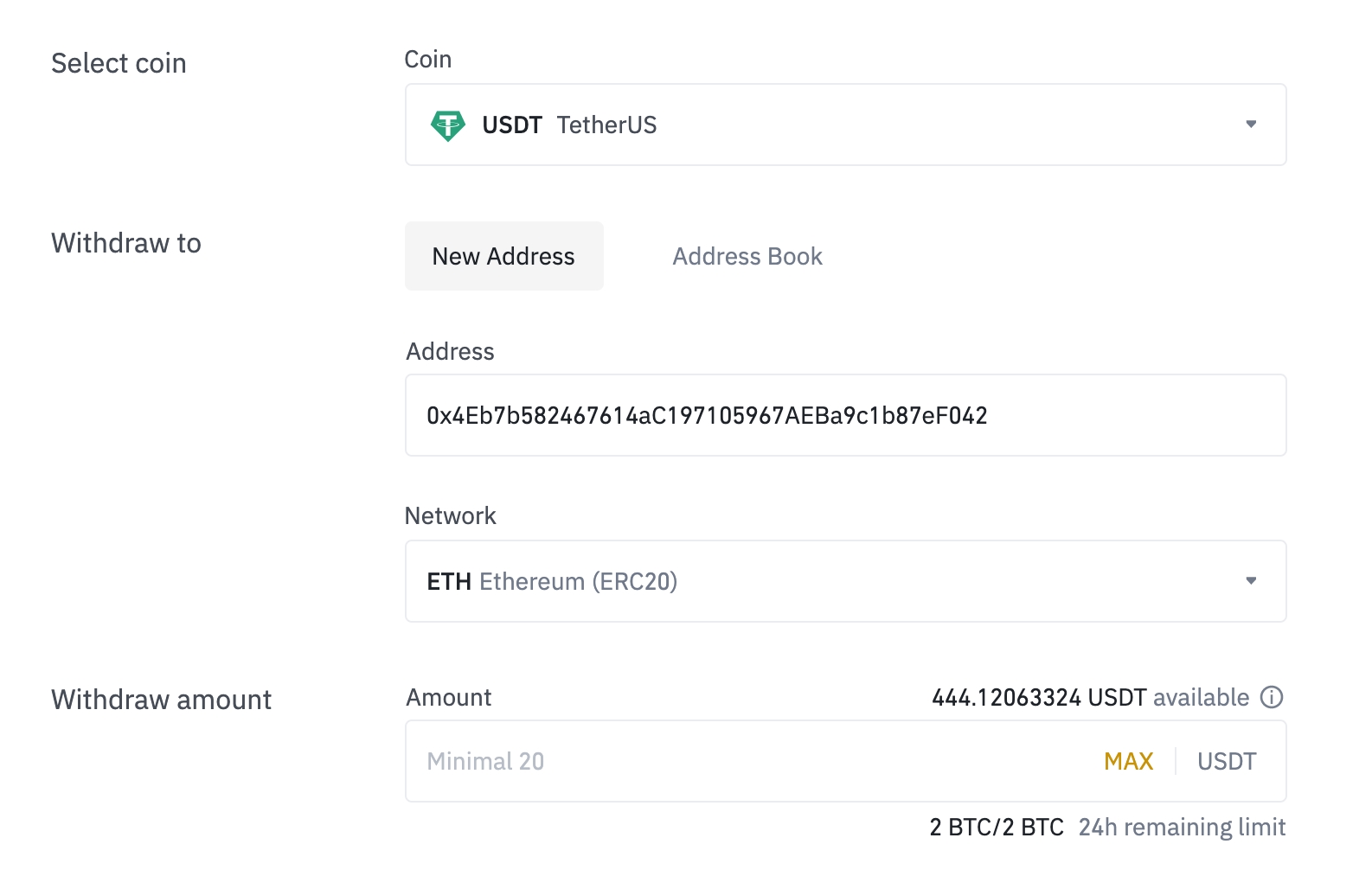This screenshot has height=889, width=1372.
Task: Open the Address Book tab
Action: tap(747, 256)
